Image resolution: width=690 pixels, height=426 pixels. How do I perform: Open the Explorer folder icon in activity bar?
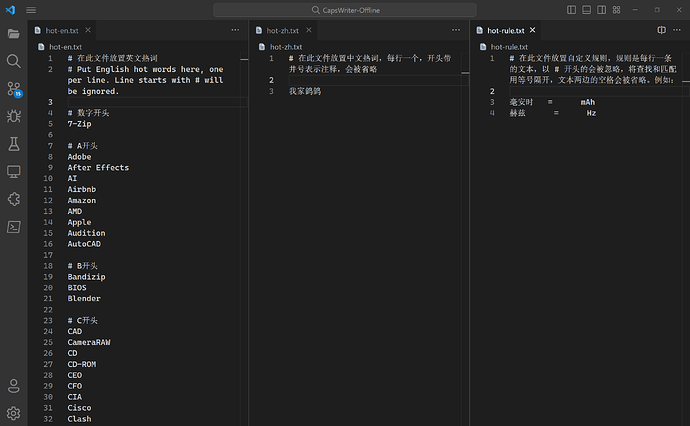[14, 33]
